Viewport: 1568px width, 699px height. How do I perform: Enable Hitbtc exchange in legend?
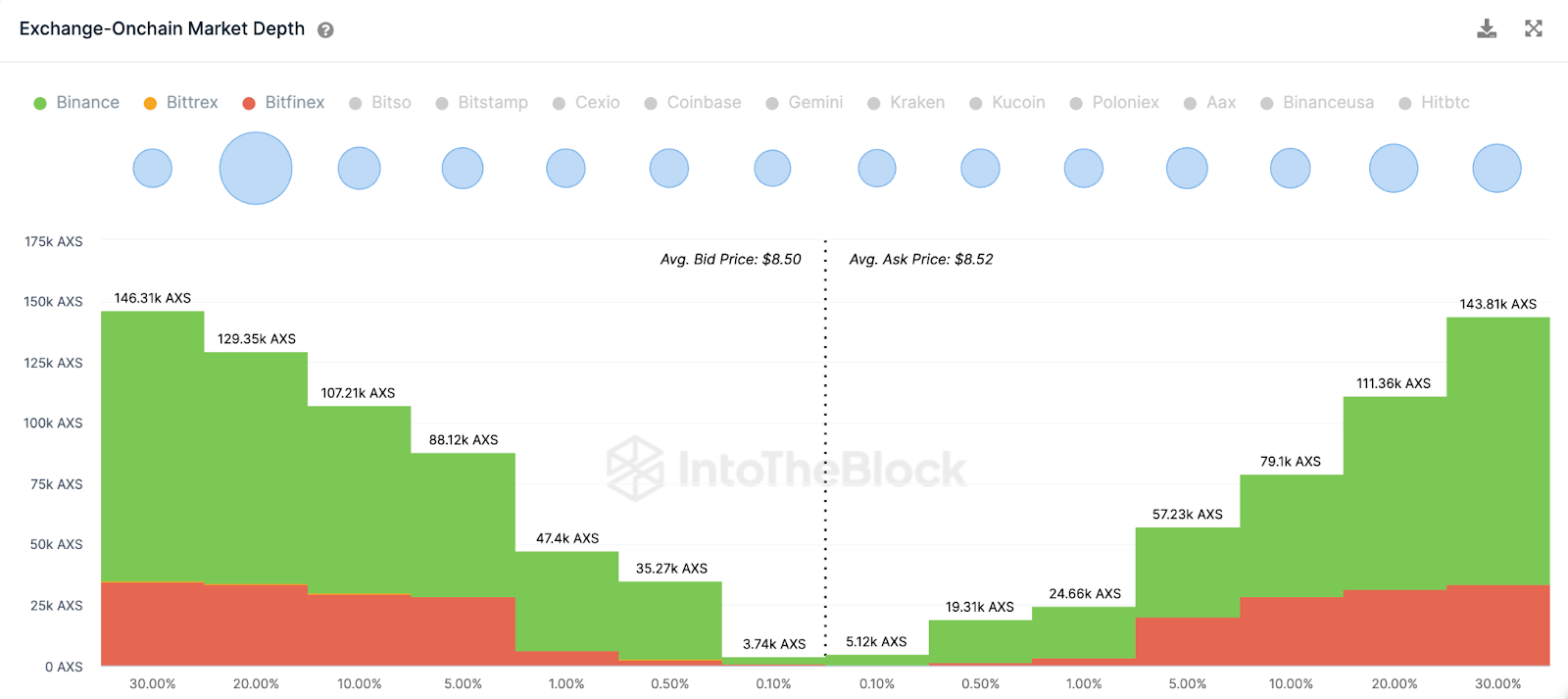[x=1434, y=103]
